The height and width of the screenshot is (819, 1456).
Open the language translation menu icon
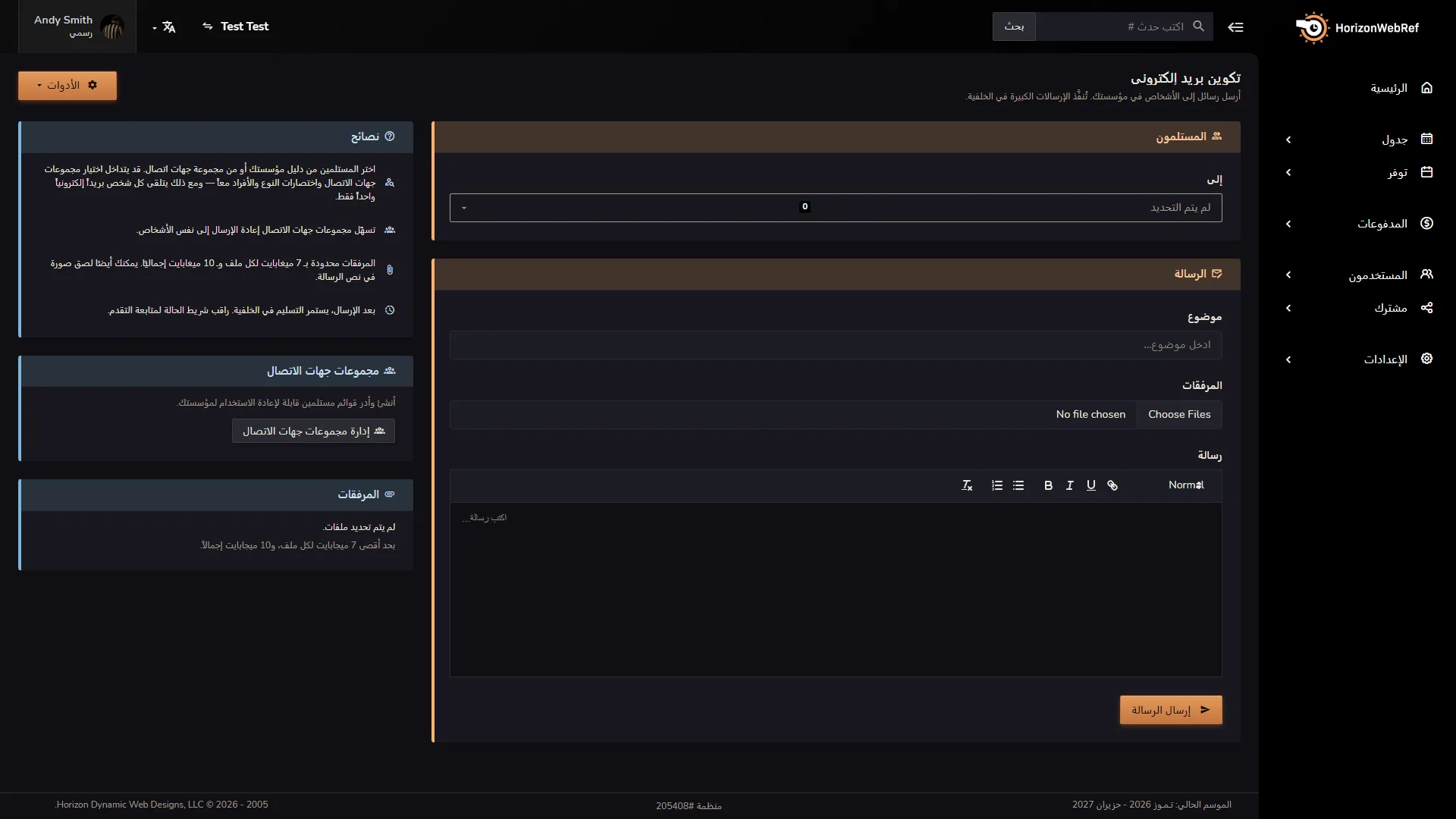coord(165,27)
